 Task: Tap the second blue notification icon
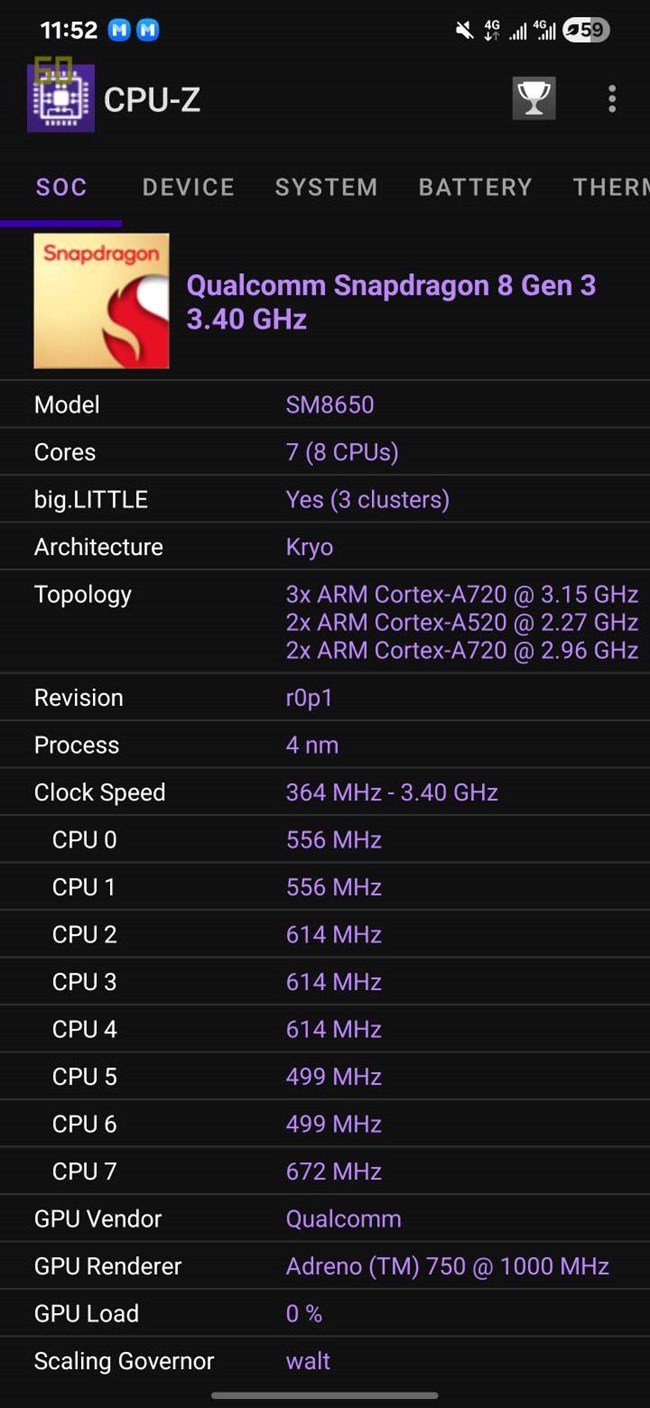(x=147, y=30)
